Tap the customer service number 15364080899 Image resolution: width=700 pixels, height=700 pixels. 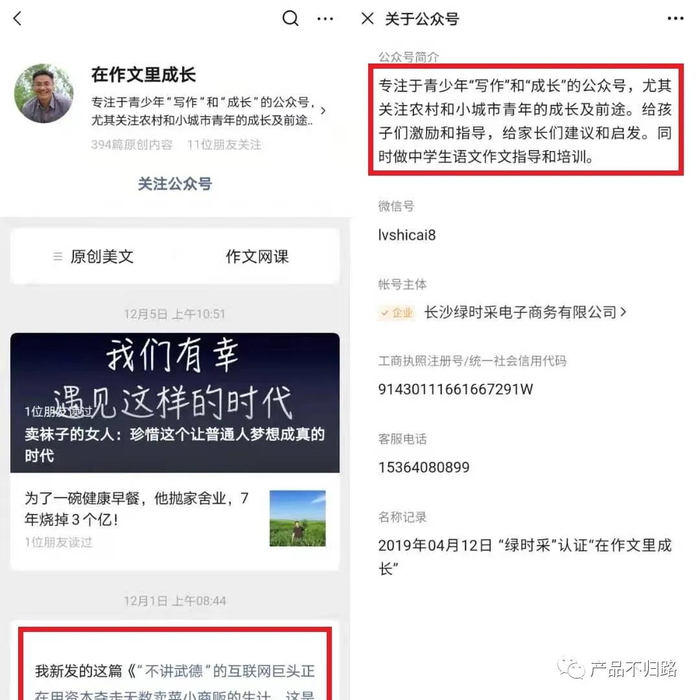[x=424, y=467]
